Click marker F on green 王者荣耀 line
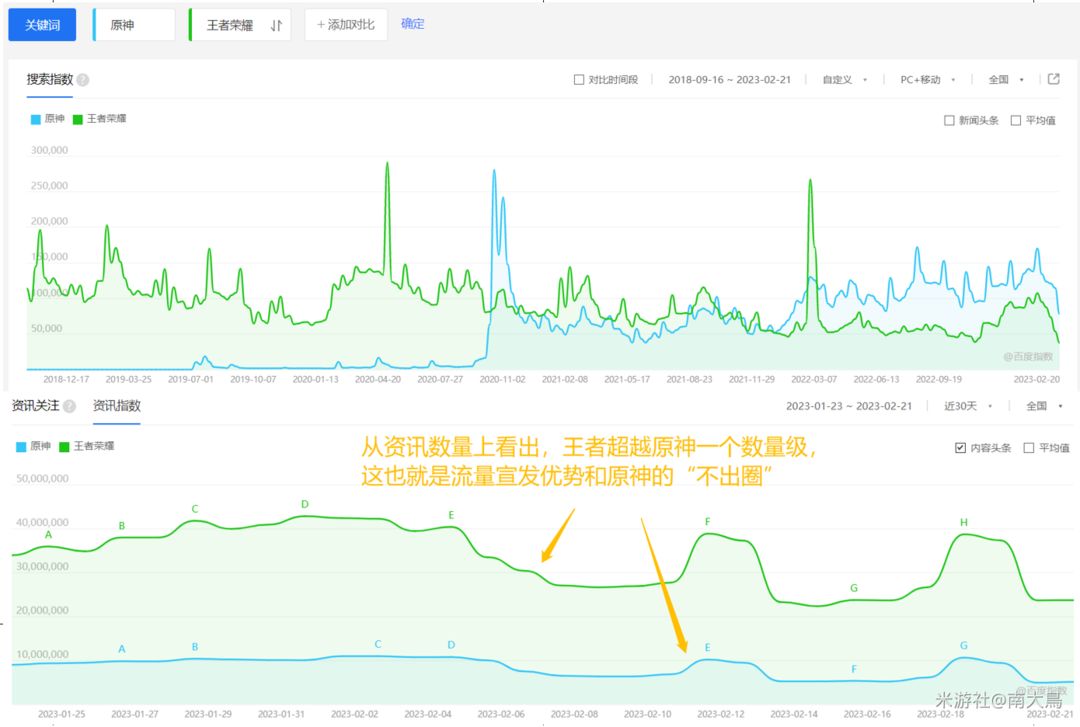The height and width of the screenshot is (727, 1080). coord(707,522)
